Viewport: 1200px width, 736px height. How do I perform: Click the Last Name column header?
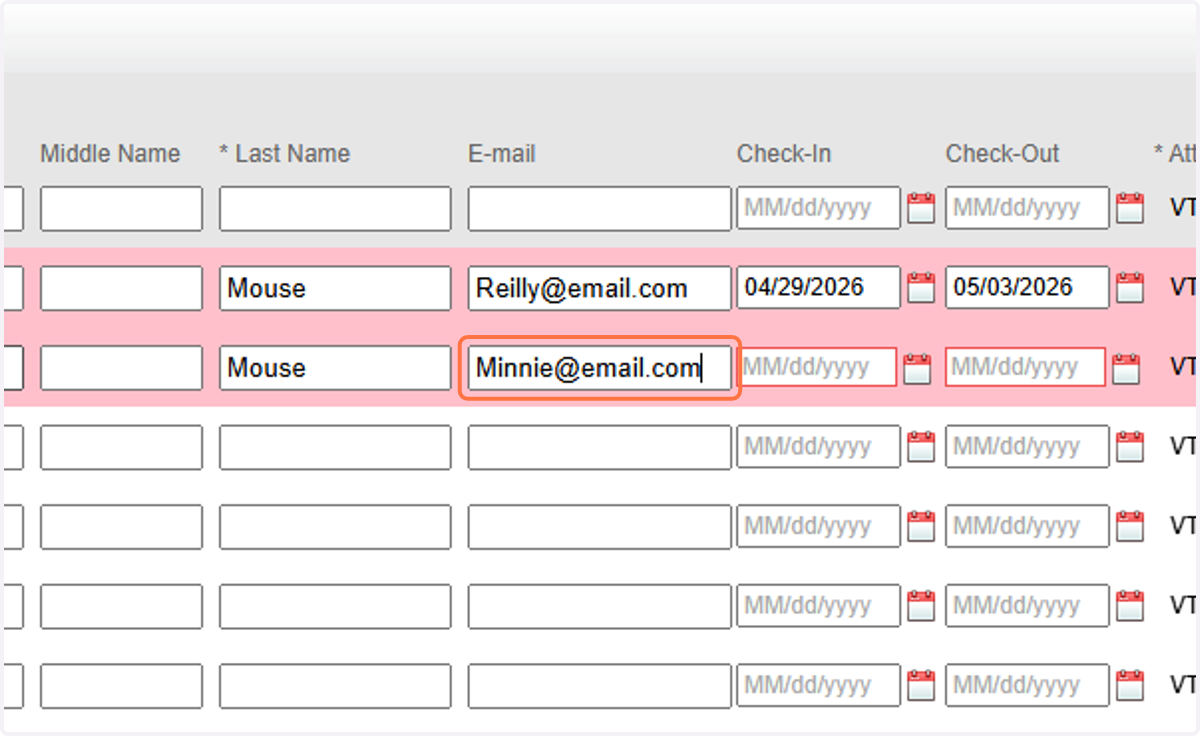pos(285,154)
